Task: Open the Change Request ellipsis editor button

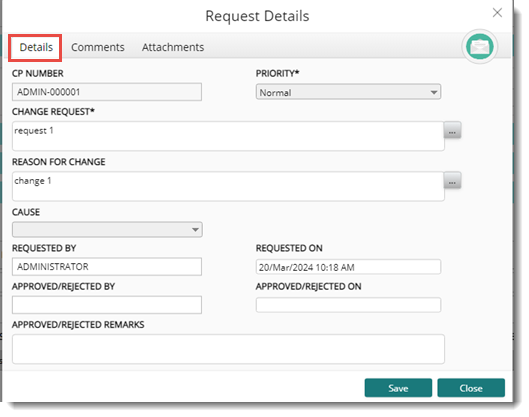Action: tap(452, 130)
